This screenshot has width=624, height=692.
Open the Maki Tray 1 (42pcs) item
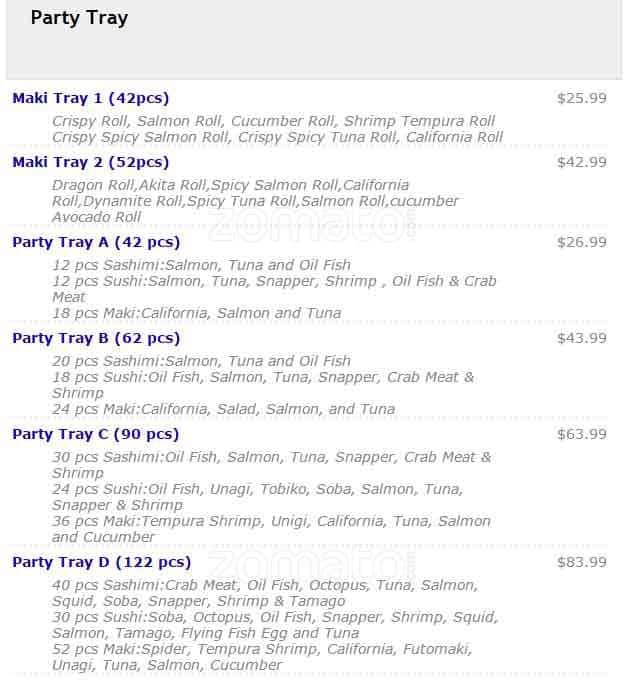[90, 98]
